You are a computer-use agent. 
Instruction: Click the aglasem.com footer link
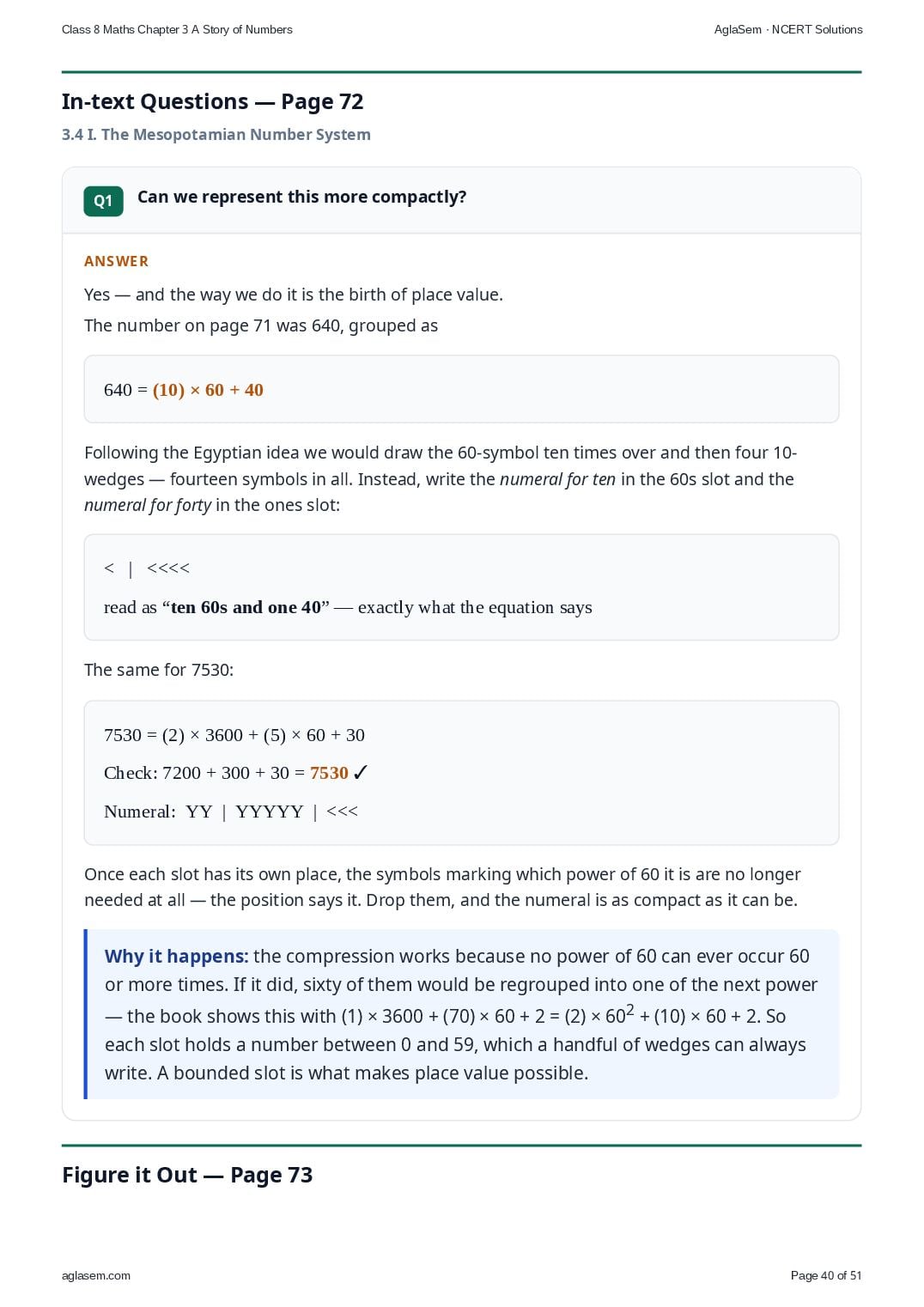click(96, 1275)
